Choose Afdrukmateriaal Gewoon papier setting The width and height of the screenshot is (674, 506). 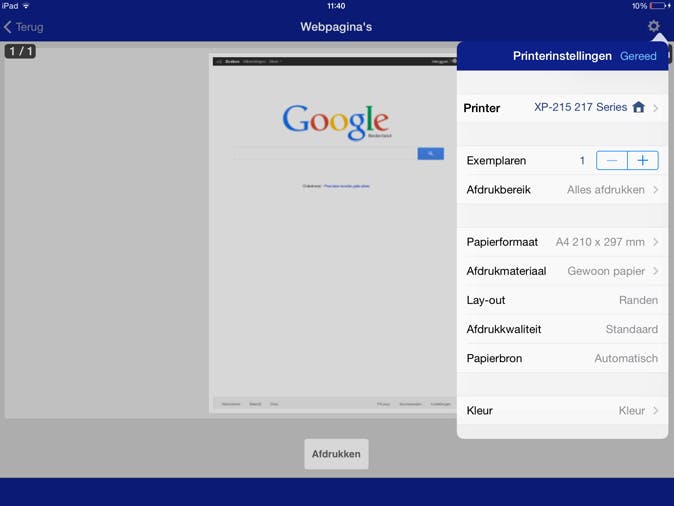coord(562,271)
